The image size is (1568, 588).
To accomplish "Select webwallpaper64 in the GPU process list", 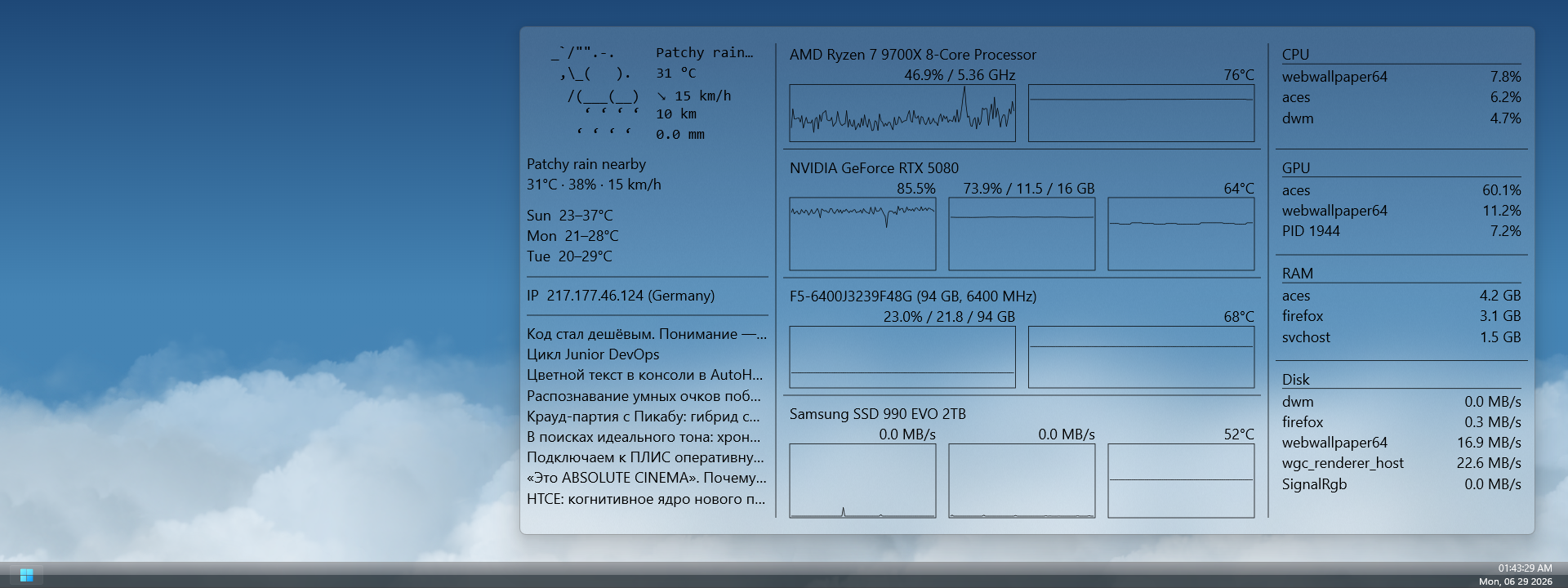I will pos(1401,211).
